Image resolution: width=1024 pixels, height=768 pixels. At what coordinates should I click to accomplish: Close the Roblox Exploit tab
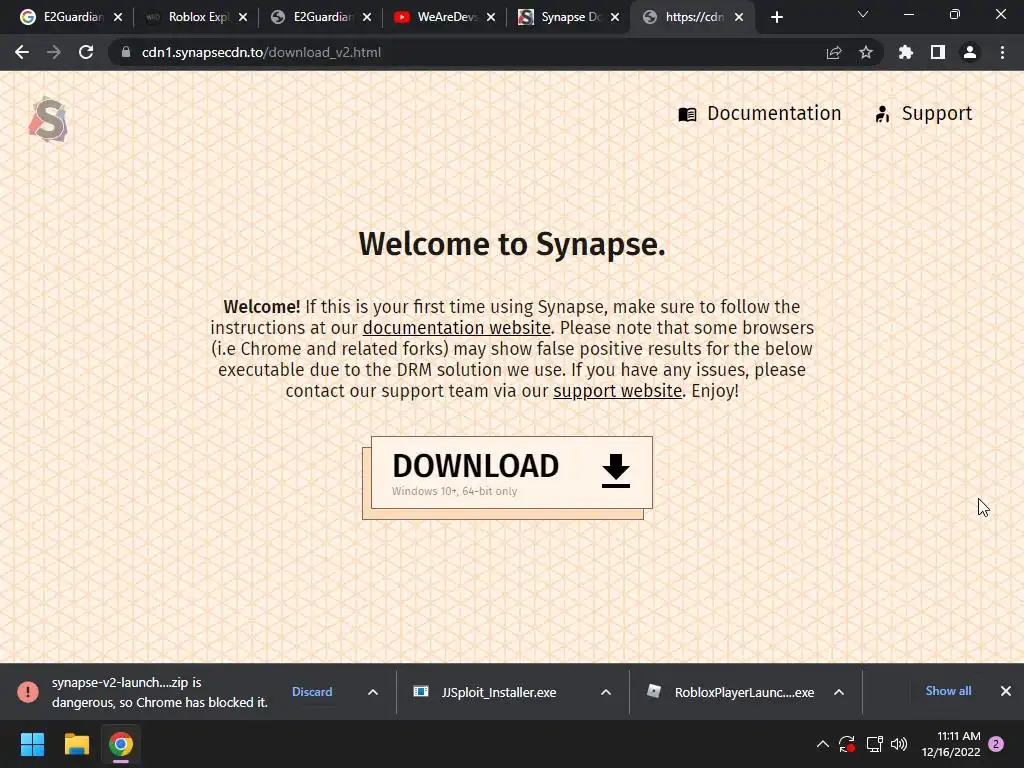[243, 18]
